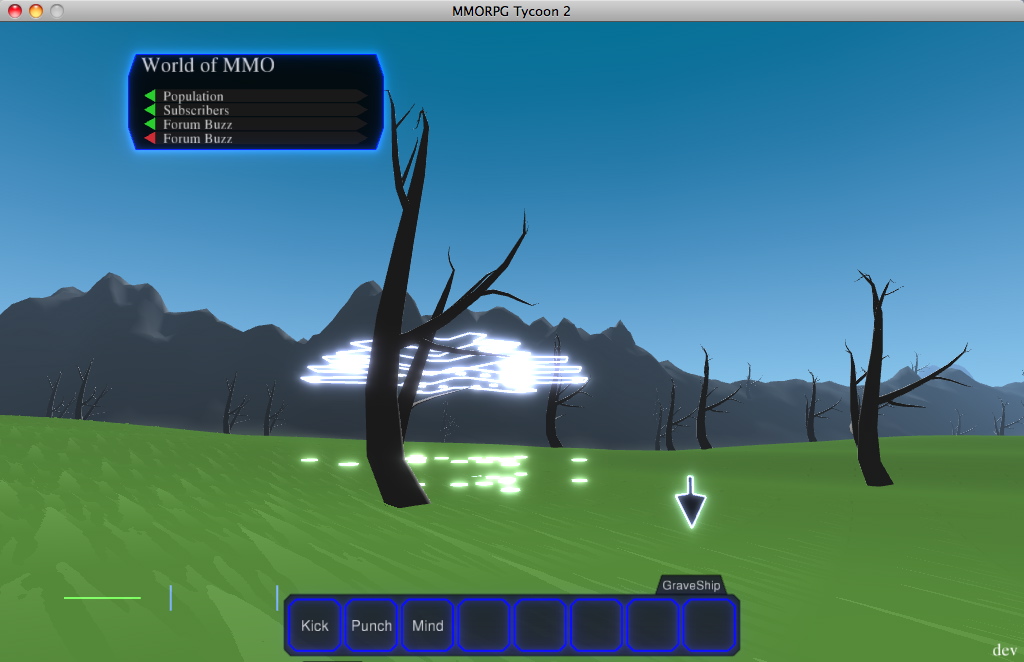Click the MMORPG Tycoon 2 window title

pos(511,11)
